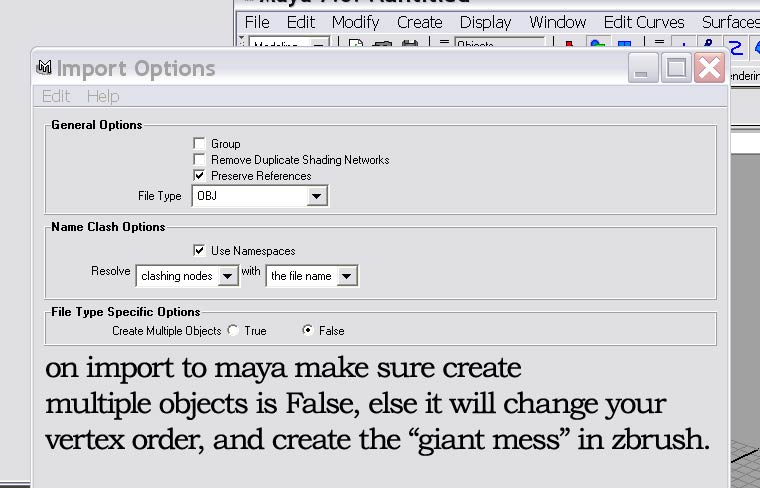760x488 pixels.
Task: Click the Import Options title bar text
Action: (x=136, y=68)
